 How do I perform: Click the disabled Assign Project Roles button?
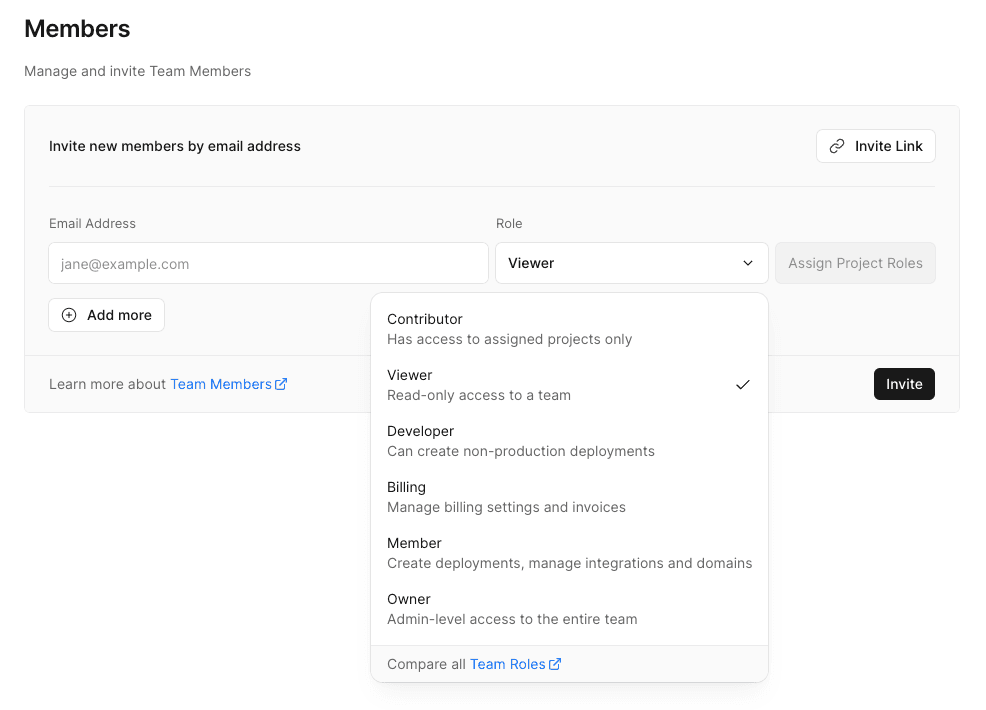pyautogui.click(x=855, y=263)
